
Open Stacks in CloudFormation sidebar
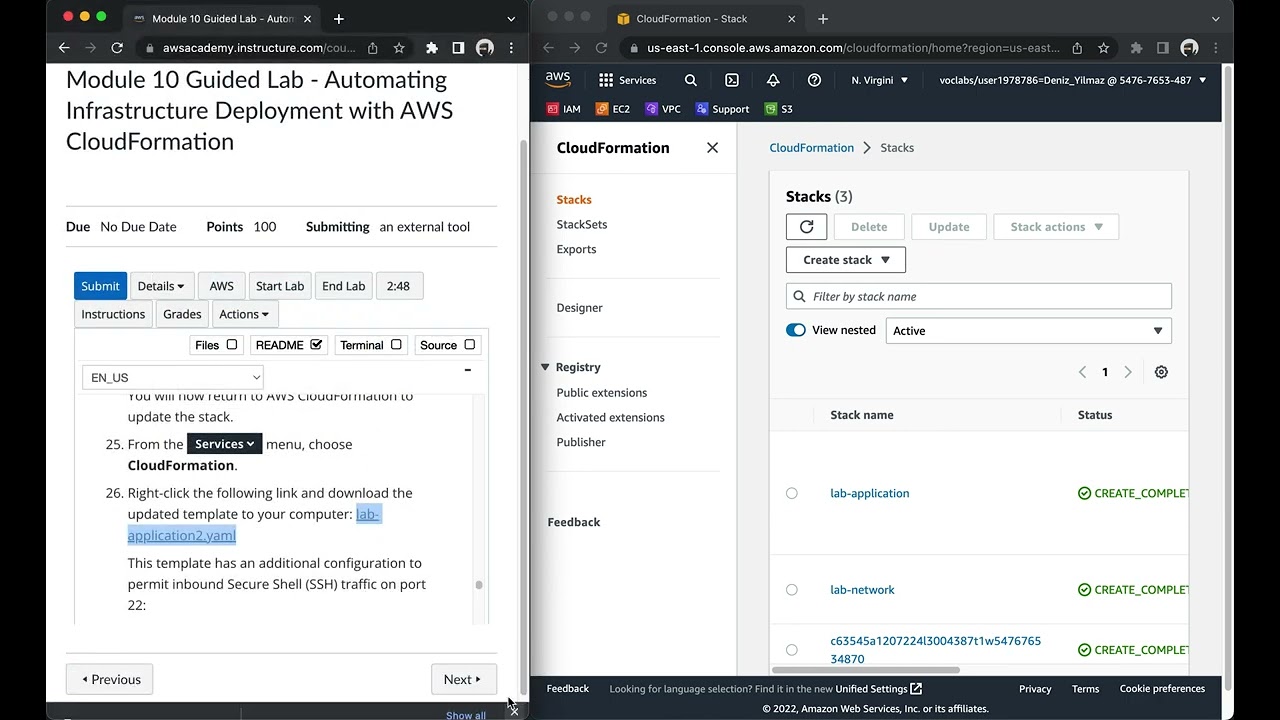pos(574,200)
